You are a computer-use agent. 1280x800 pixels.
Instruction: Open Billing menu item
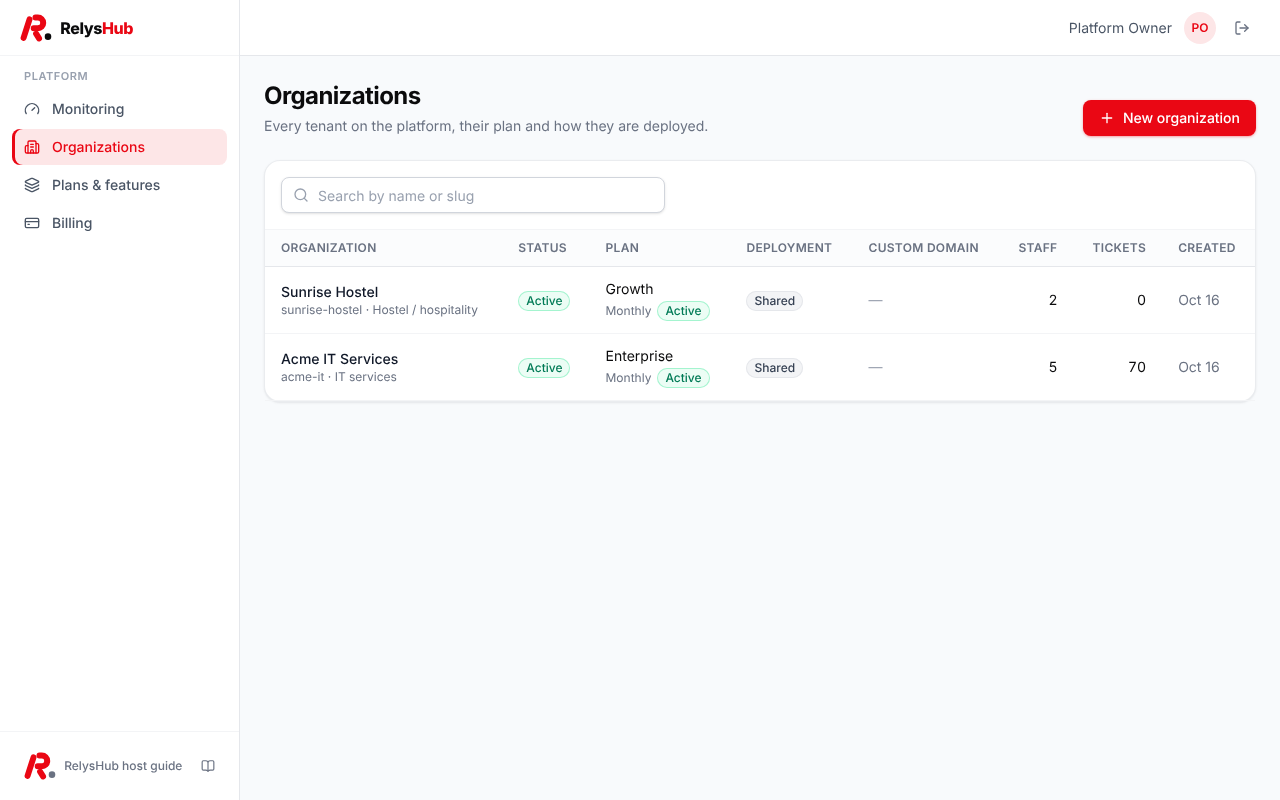[x=120, y=223]
